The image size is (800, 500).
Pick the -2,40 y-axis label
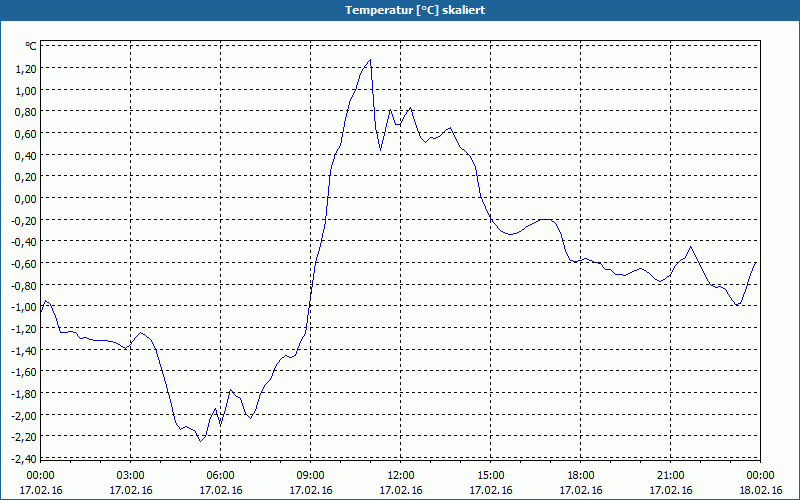[x=24, y=459]
